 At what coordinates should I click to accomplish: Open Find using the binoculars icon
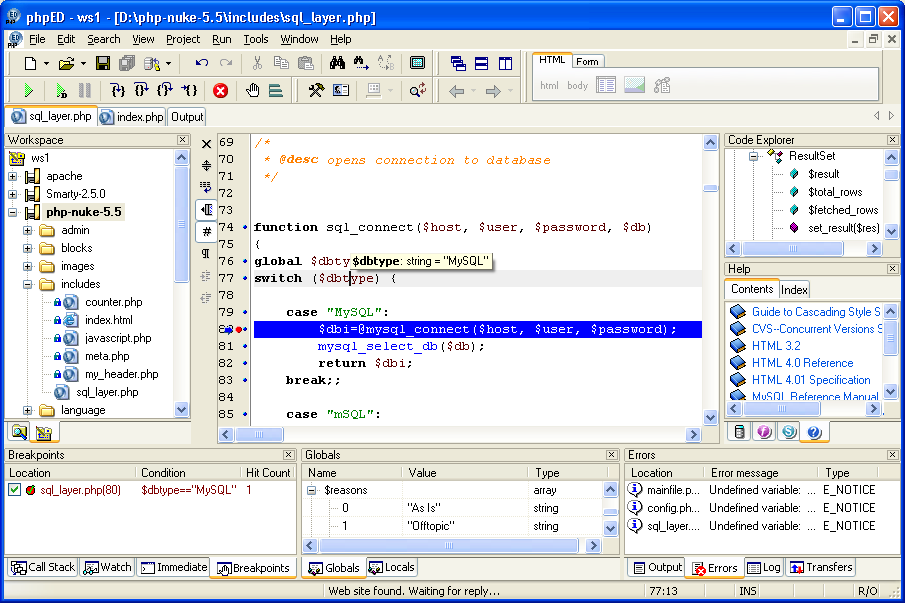coord(338,62)
